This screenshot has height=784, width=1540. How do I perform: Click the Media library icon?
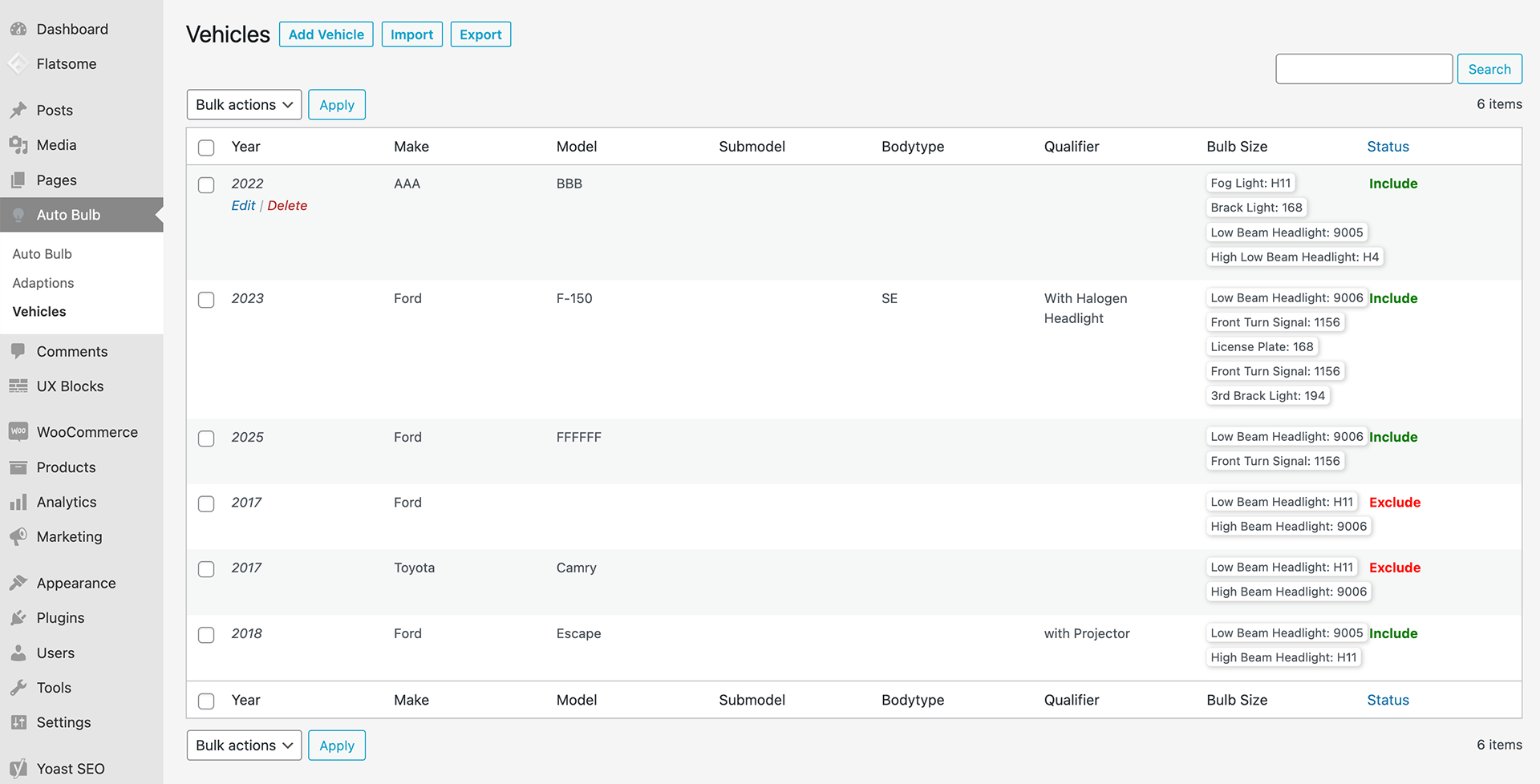point(18,145)
